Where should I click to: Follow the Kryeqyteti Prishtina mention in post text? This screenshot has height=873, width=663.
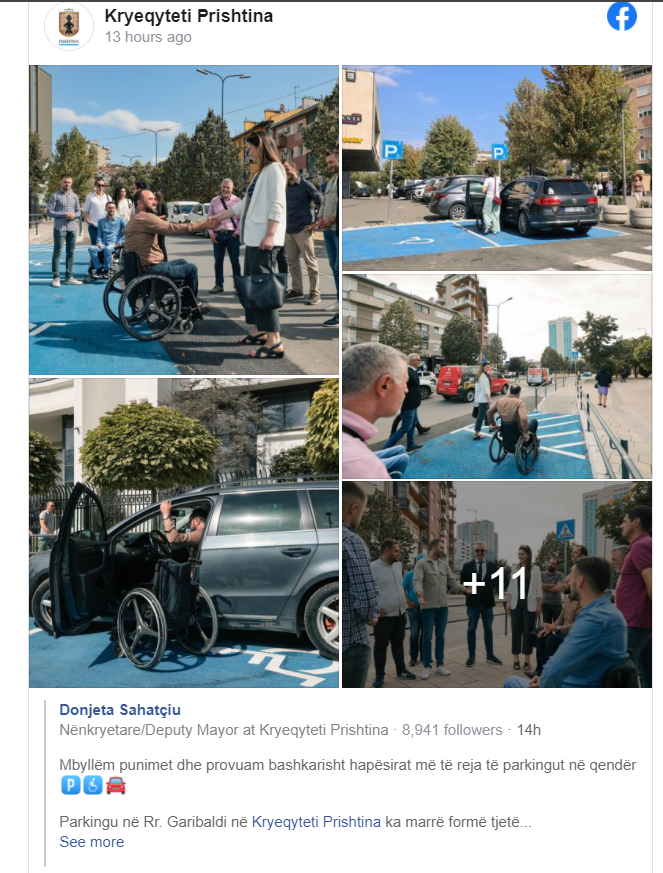click(316, 822)
